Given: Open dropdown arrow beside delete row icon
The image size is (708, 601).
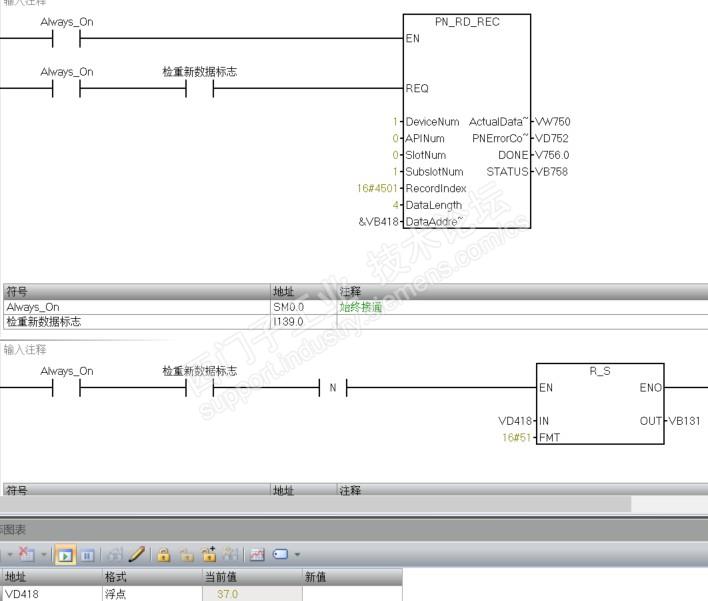Looking at the screenshot, I should [44, 554].
